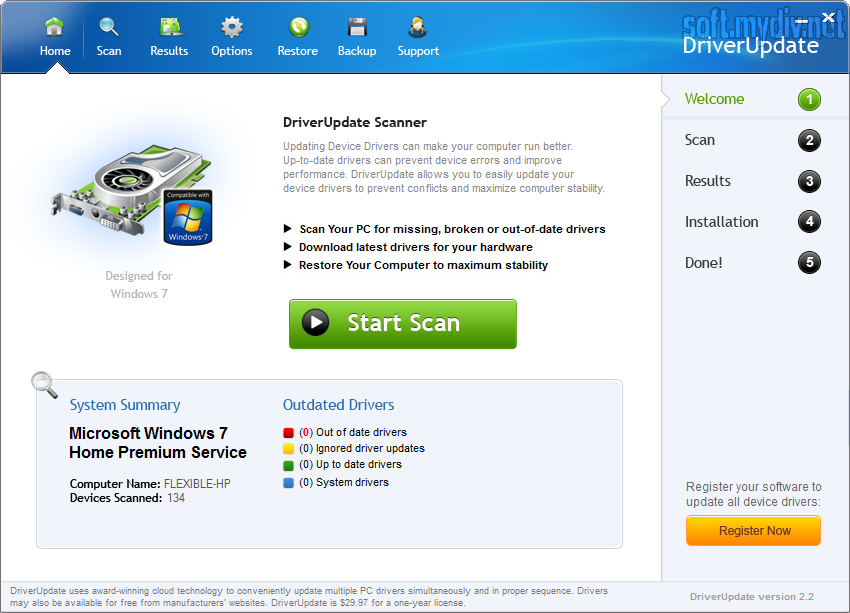Click the black step 4 circle

(x=809, y=222)
